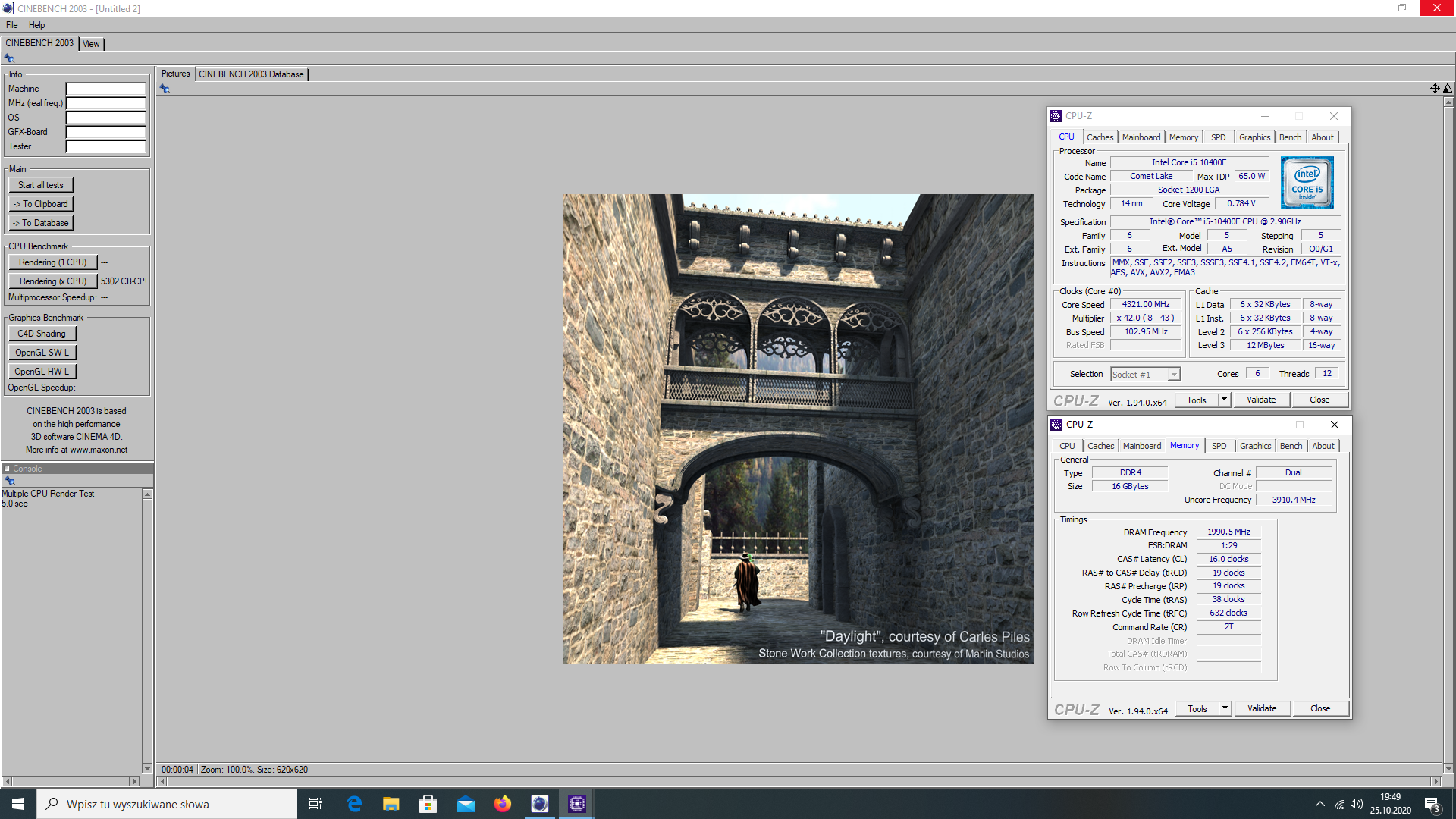The height and width of the screenshot is (819, 1456).
Task: Open the Socket #1 selection dropdown
Action: point(1145,375)
